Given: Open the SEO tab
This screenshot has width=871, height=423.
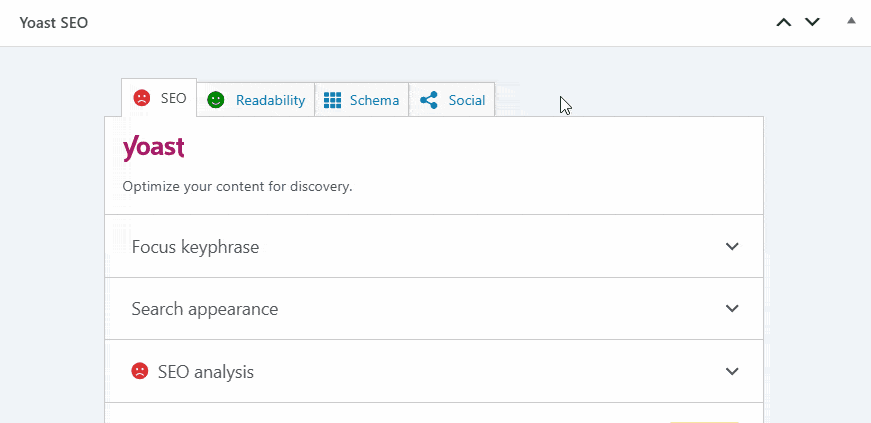Looking at the screenshot, I should click(159, 98).
